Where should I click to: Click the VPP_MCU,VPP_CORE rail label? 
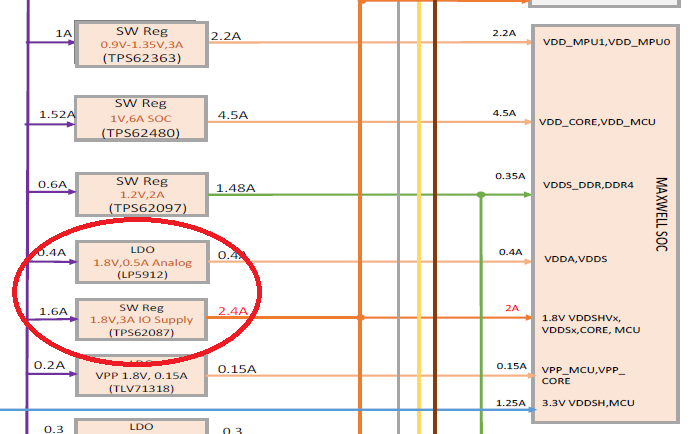583,375
